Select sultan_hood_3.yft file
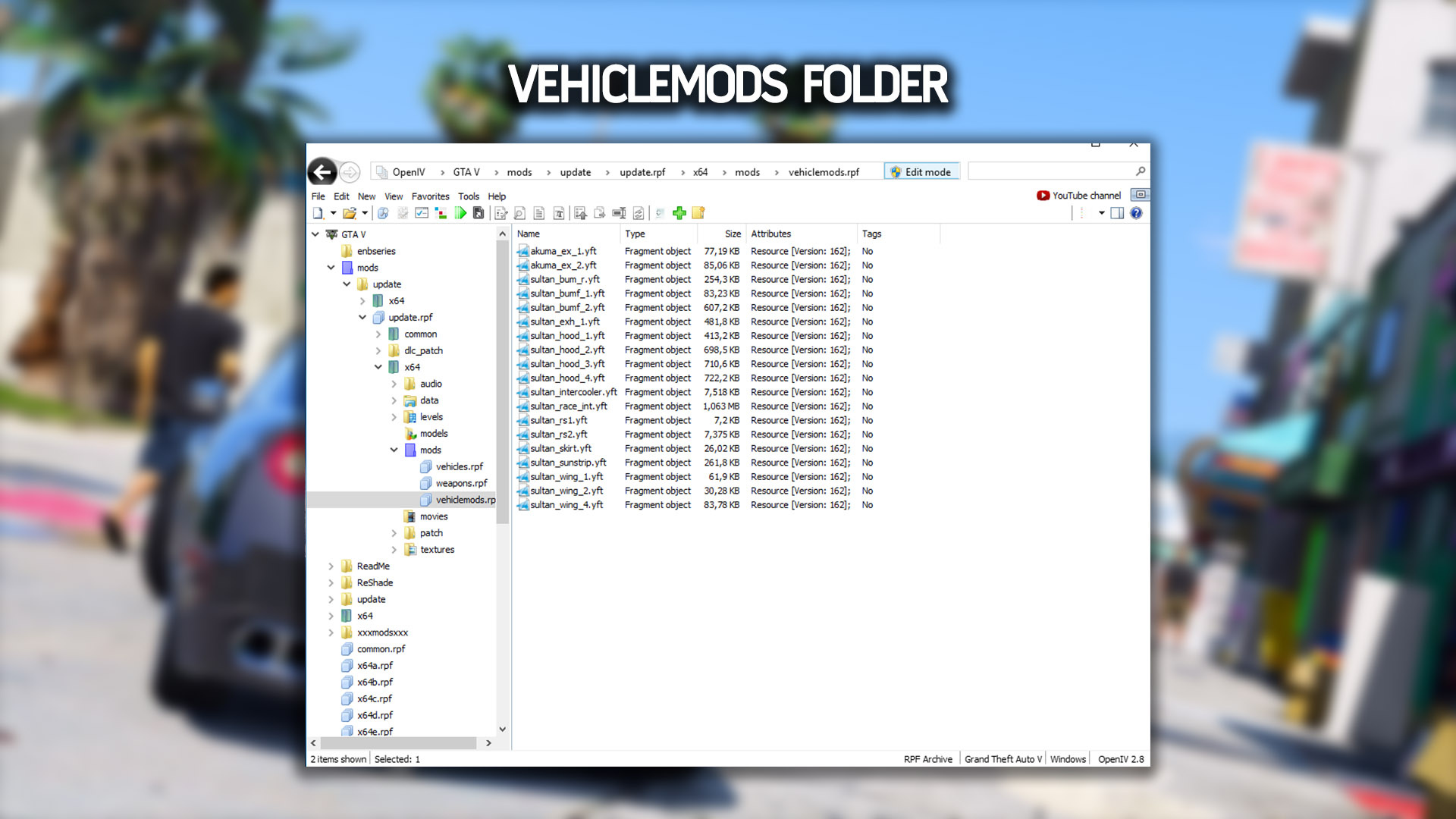 coord(565,363)
